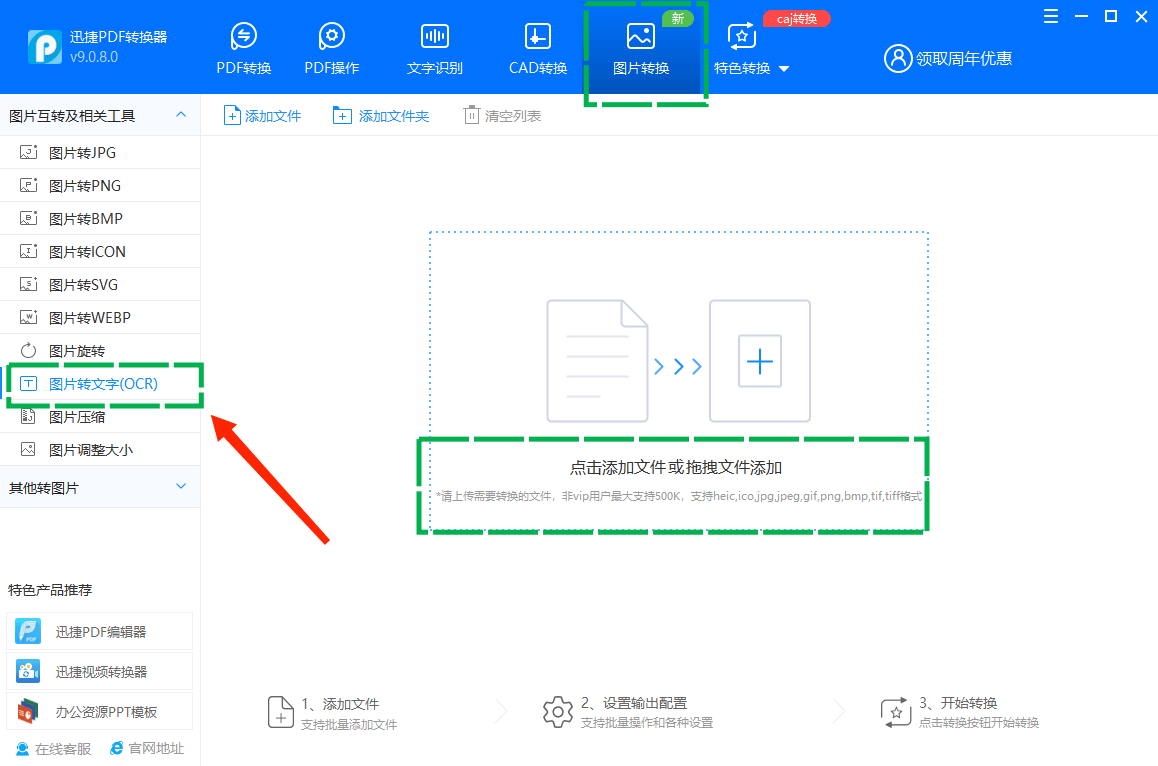Click the file format support note text
Screen dimensions: 1158x766
coord(679,496)
